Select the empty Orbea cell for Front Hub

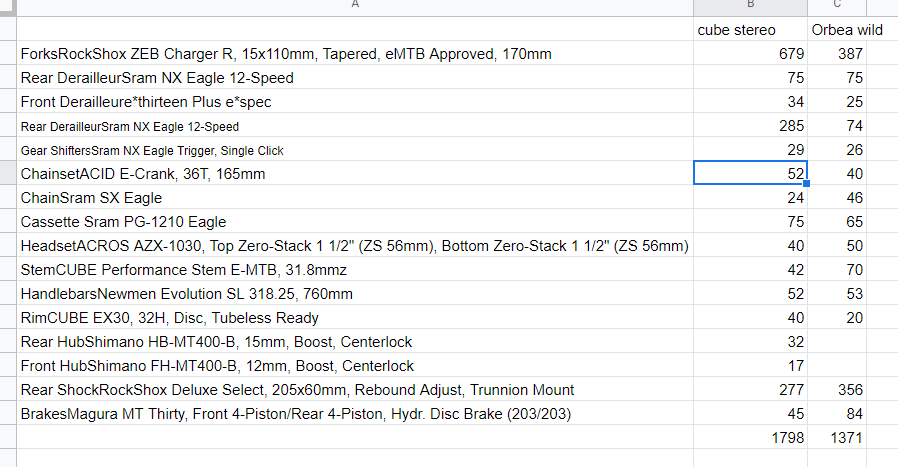point(837,366)
